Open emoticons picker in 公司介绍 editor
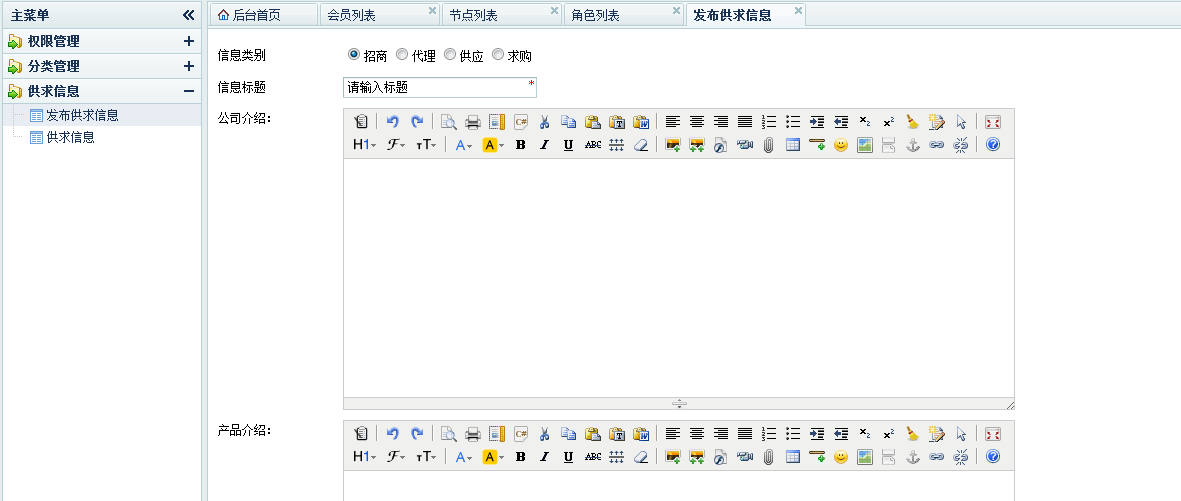The image size is (1181, 501). point(841,145)
